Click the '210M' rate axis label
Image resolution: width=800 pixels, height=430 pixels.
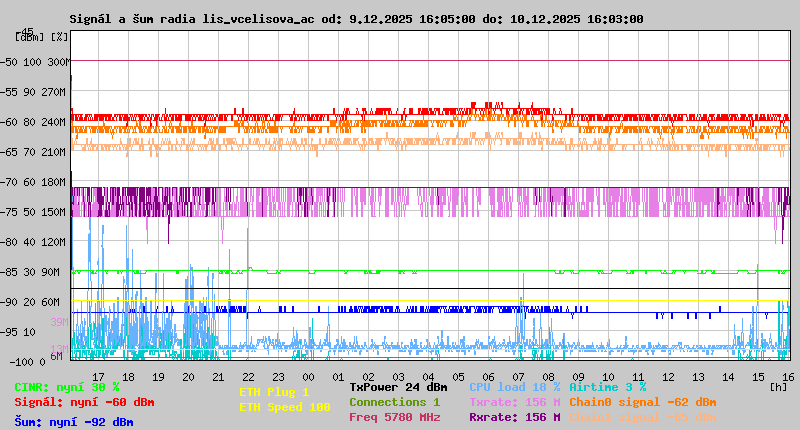(x=56, y=152)
